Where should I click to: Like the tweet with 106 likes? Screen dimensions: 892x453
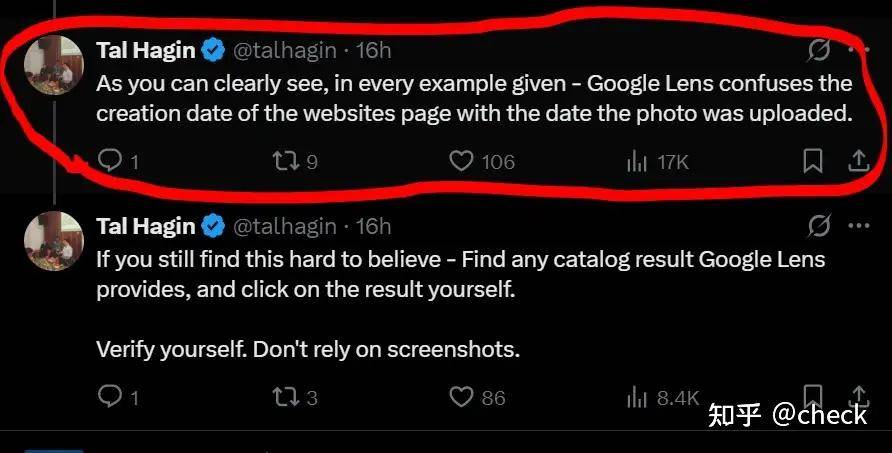coord(461,162)
